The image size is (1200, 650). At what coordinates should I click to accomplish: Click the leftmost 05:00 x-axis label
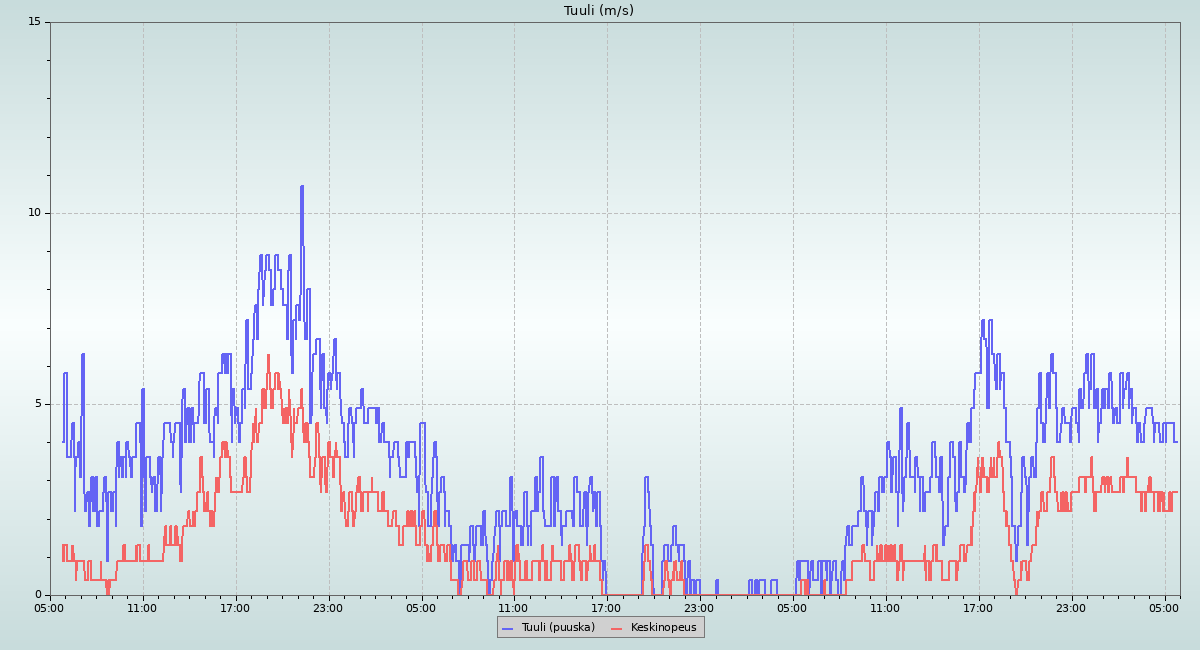tap(50, 607)
